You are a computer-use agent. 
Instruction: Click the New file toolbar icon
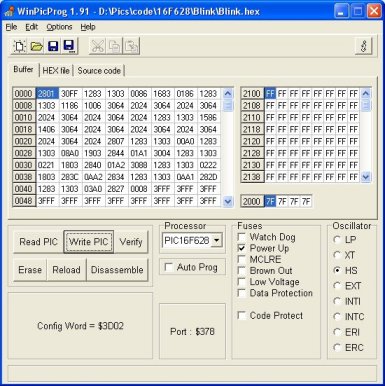tap(19, 46)
